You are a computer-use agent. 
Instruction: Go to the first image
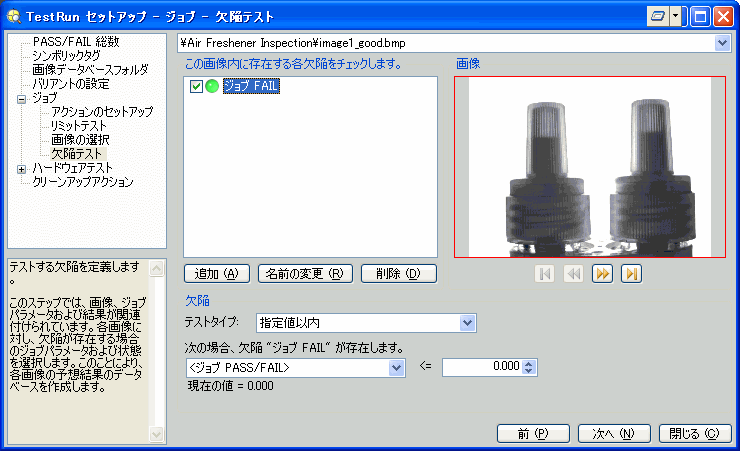(x=544, y=274)
